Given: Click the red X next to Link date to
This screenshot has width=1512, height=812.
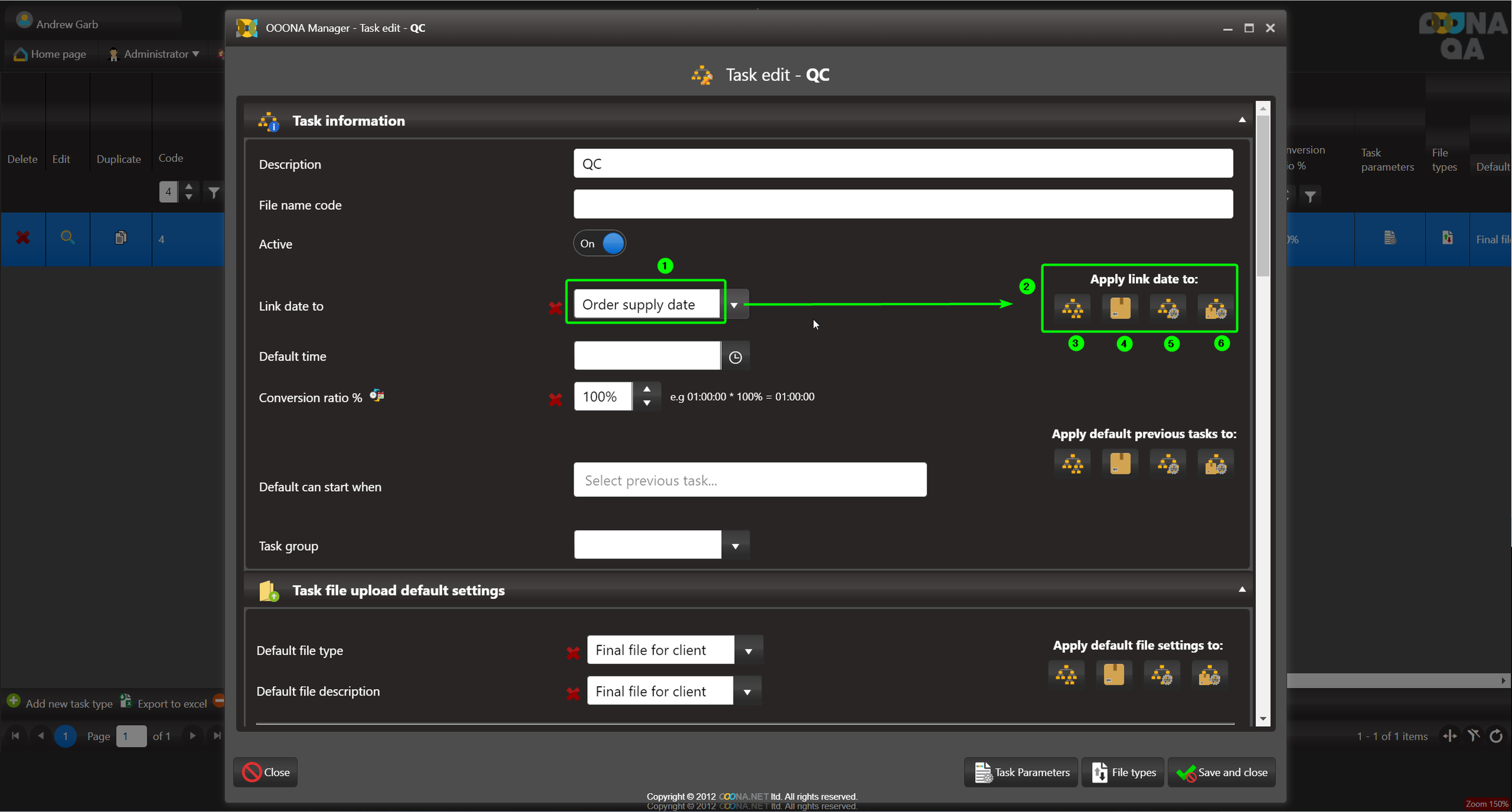Looking at the screenshot, I should click(x=555, y=308).
